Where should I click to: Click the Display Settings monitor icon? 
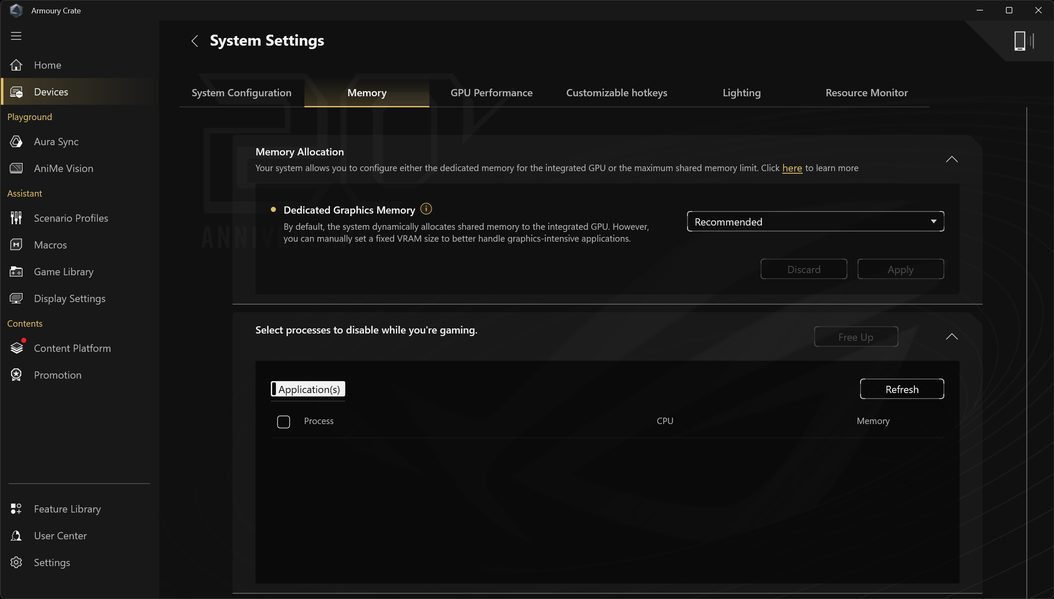[16, 299]
